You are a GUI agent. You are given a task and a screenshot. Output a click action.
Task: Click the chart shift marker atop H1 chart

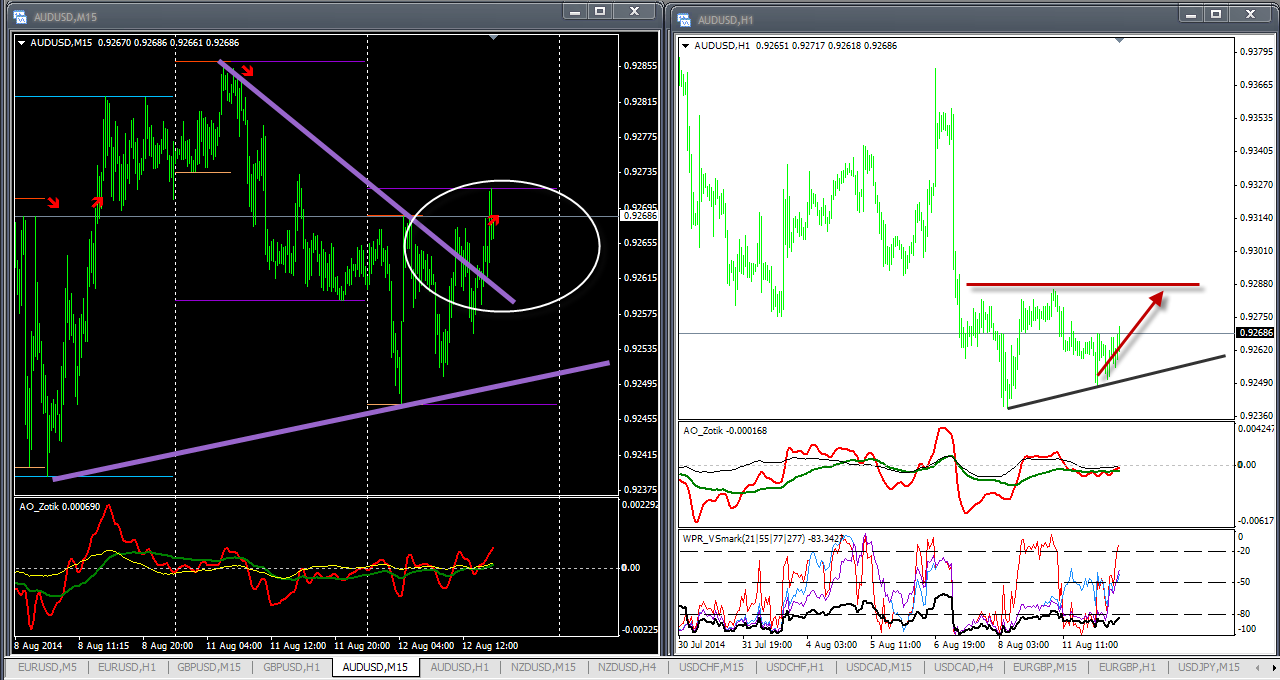click(x=1119, y=41)
